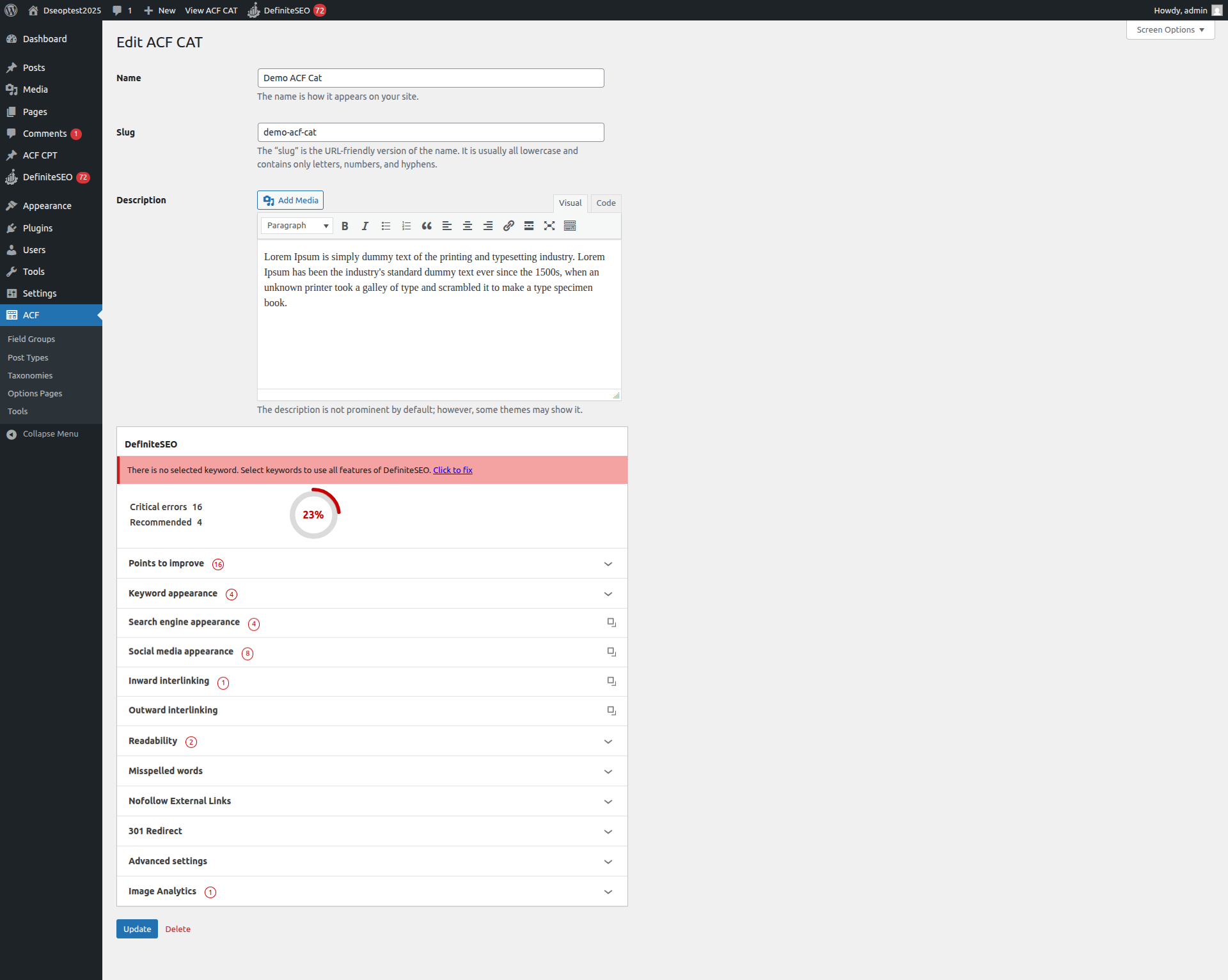
Task: Open the Paragraph style dropdown
Action: (296, 226)
